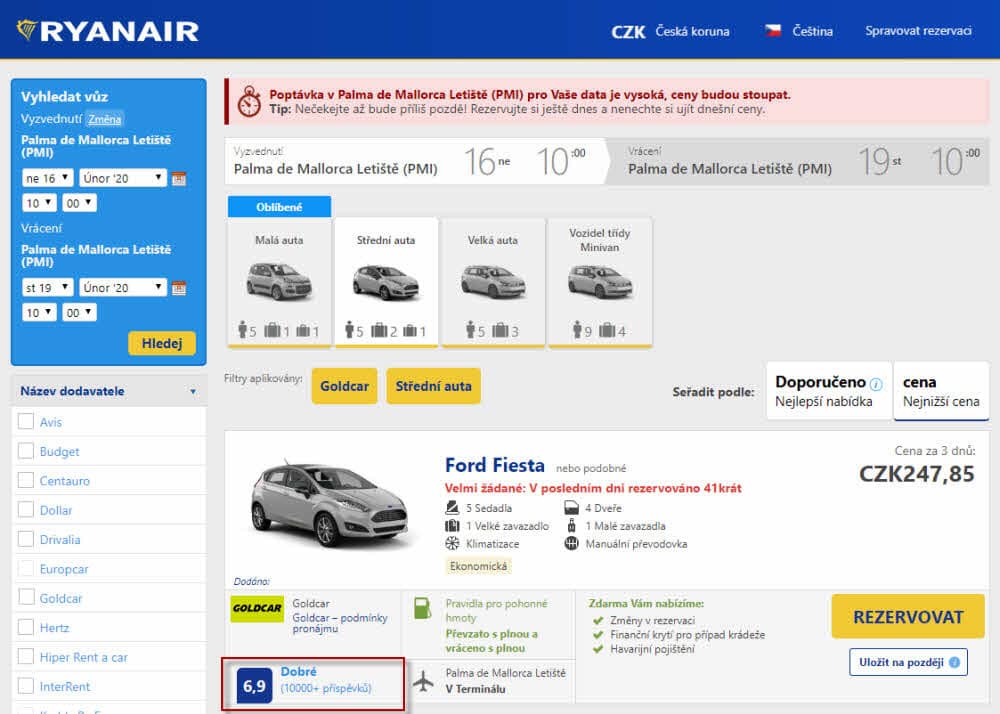The image size is (1000, 714).
Task: Click the fuel pump icon
Action: tap(422, 608)
